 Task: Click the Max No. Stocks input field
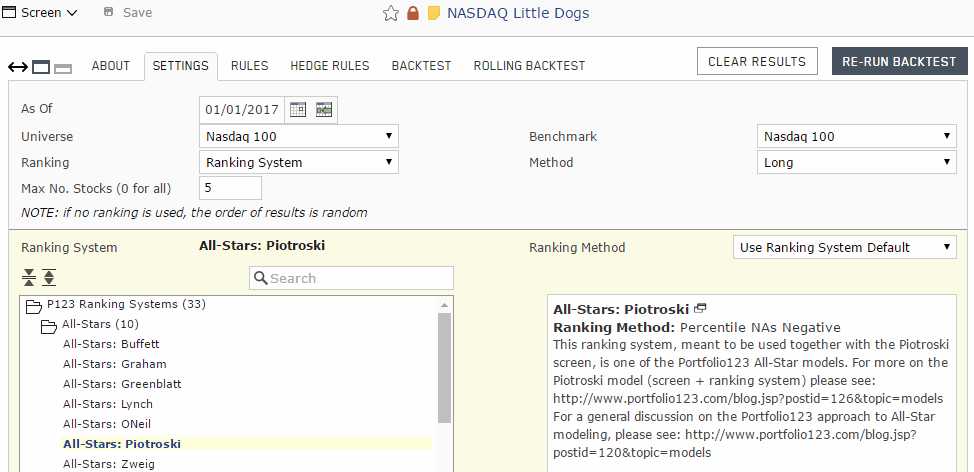230,188
